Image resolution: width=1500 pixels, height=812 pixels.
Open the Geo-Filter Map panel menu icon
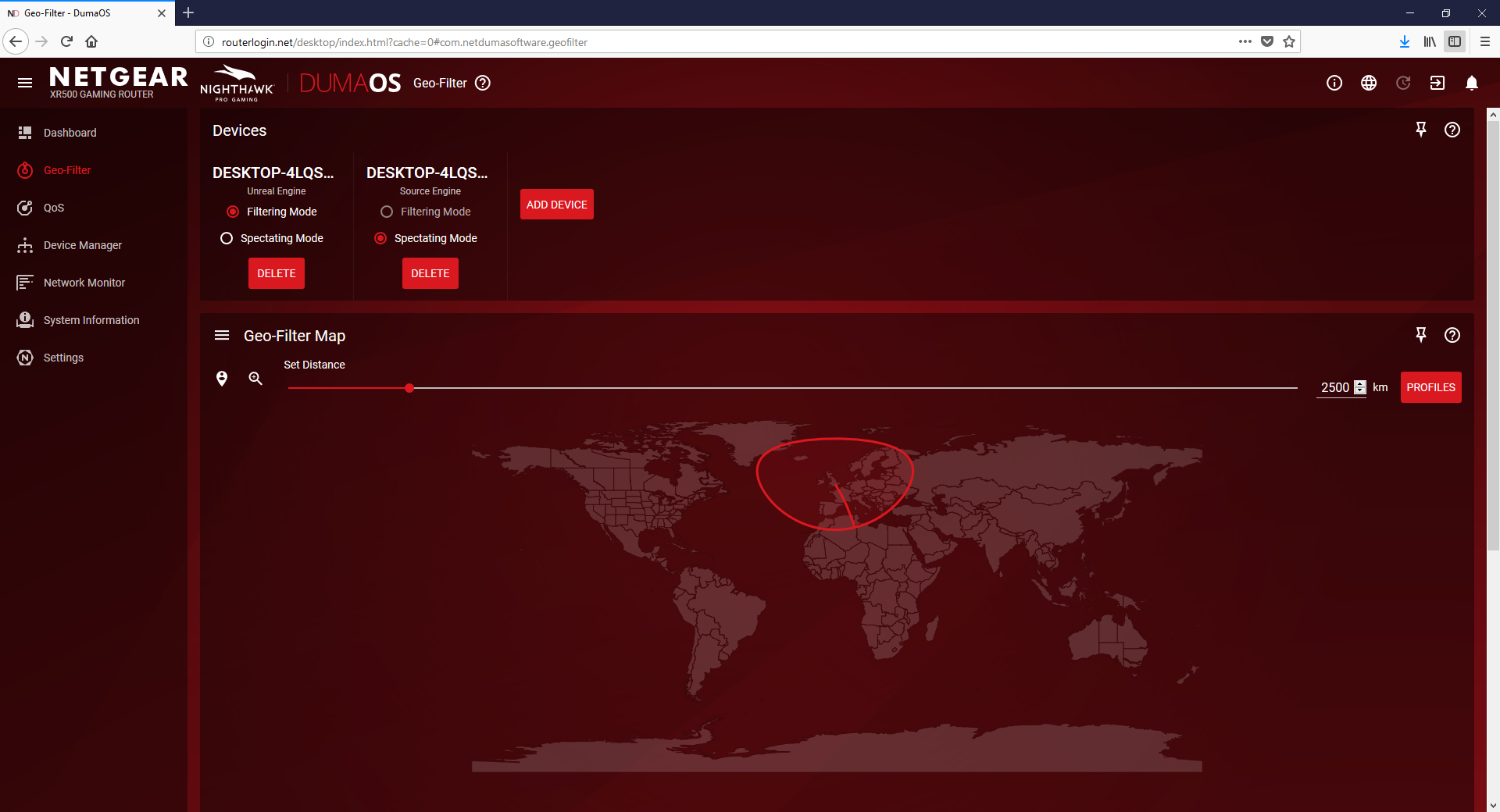pyautogui.click(x=222, y=335)
